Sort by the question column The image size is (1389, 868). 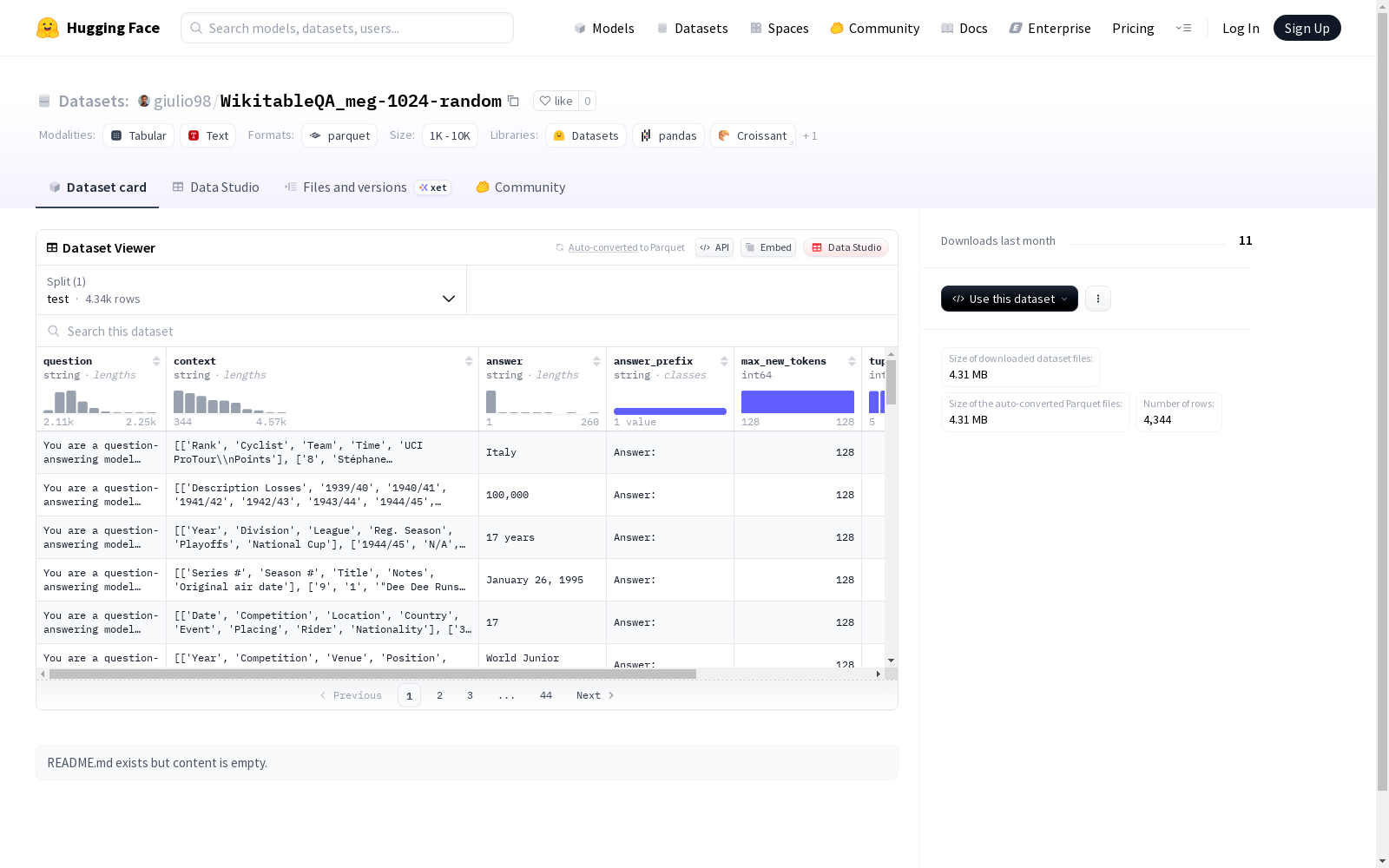[x=156, y=361]
